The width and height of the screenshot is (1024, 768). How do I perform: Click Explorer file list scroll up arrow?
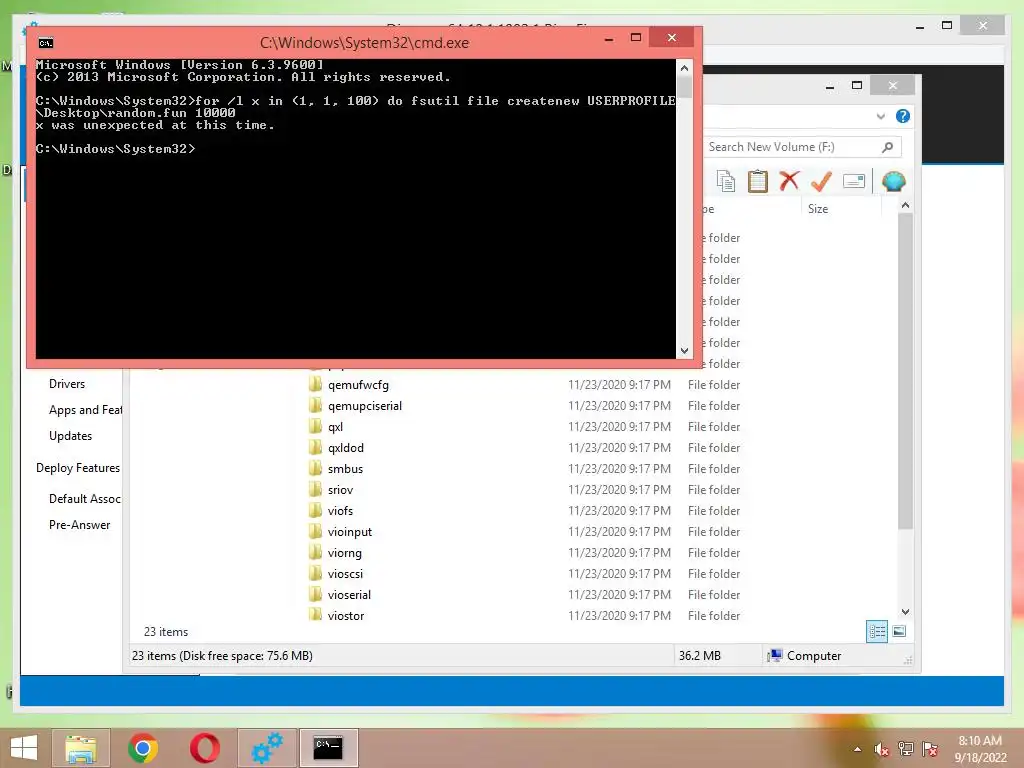click(905, 205)
